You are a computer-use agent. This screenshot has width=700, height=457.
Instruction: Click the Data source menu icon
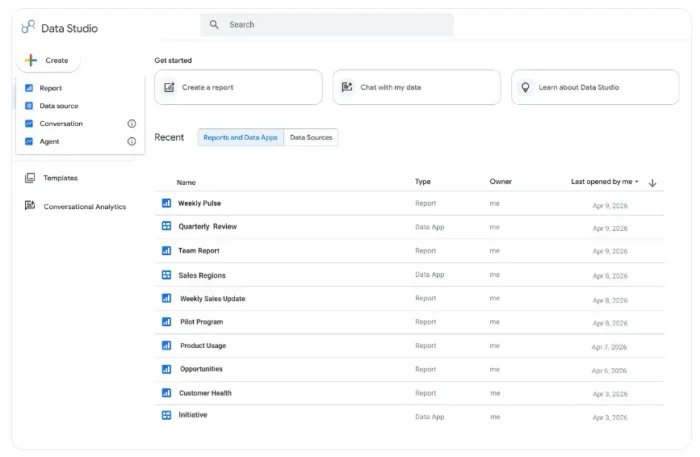tap(29, 106)
